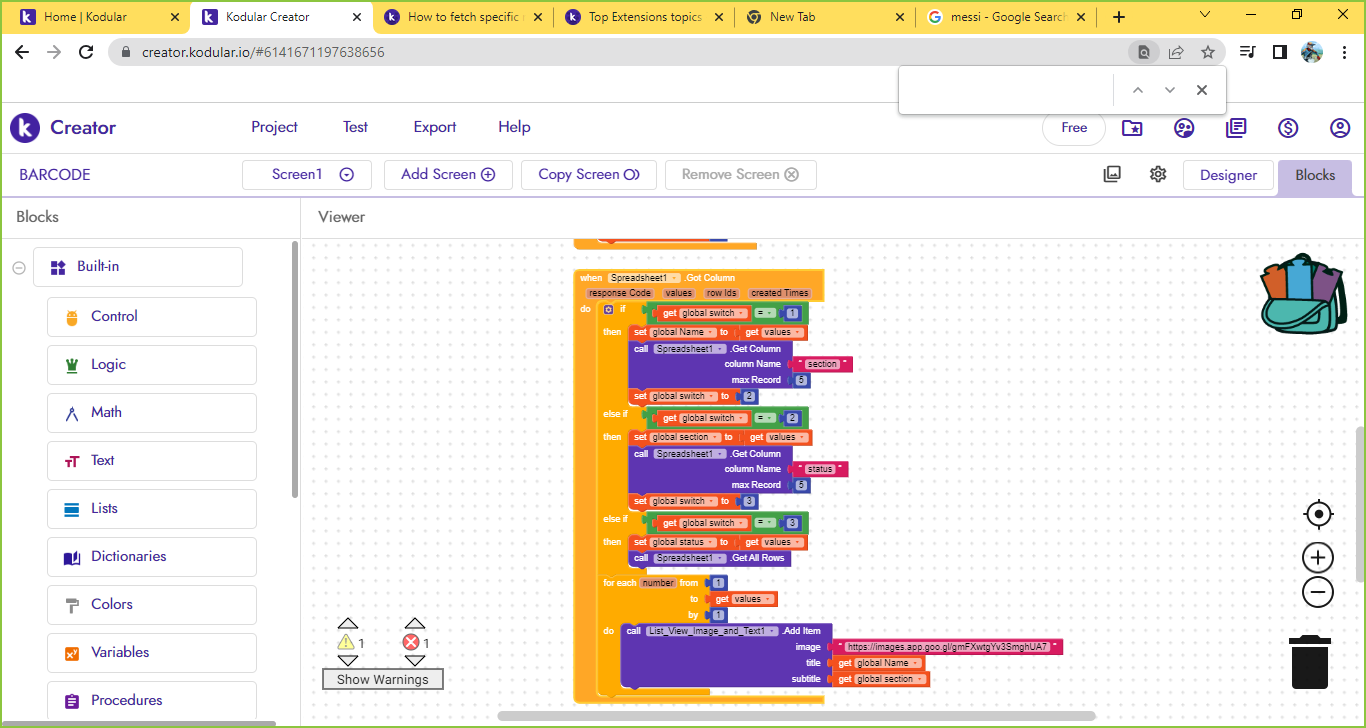Zoom out with the minus button
Image resolution: width=1366 pixels, height=728 pixels.
pos(1318,592)
